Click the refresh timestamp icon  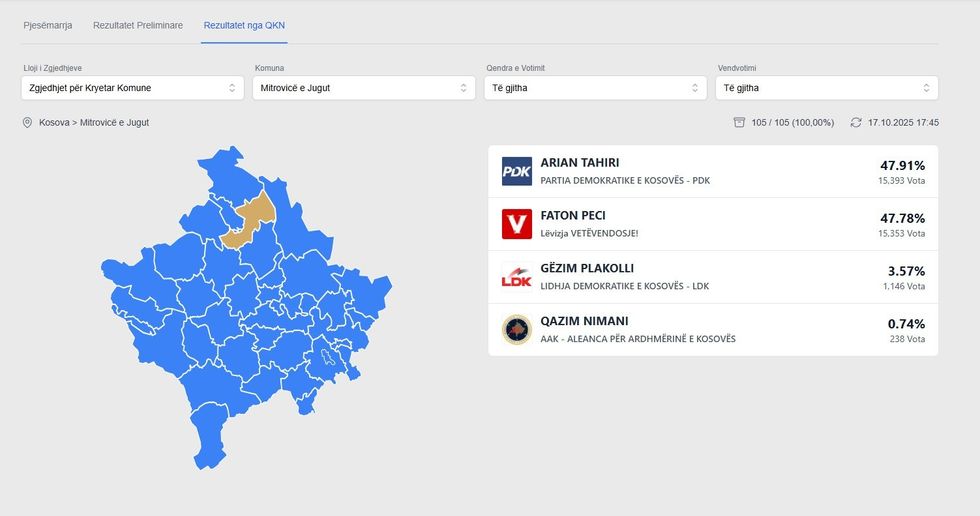click(x=856, y=123)
